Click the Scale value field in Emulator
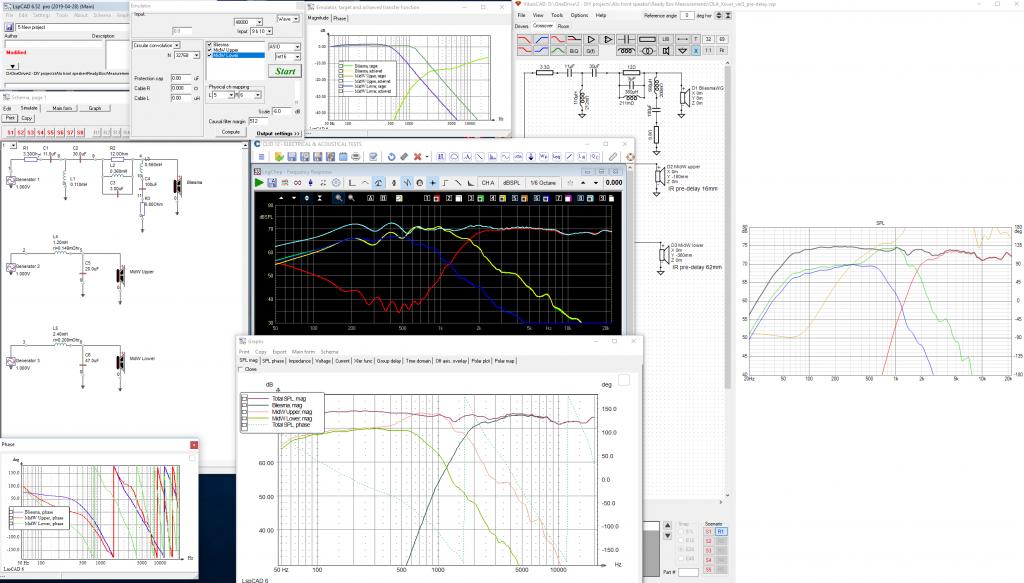Screen dimensions: 1024x583 pos(282,111)
